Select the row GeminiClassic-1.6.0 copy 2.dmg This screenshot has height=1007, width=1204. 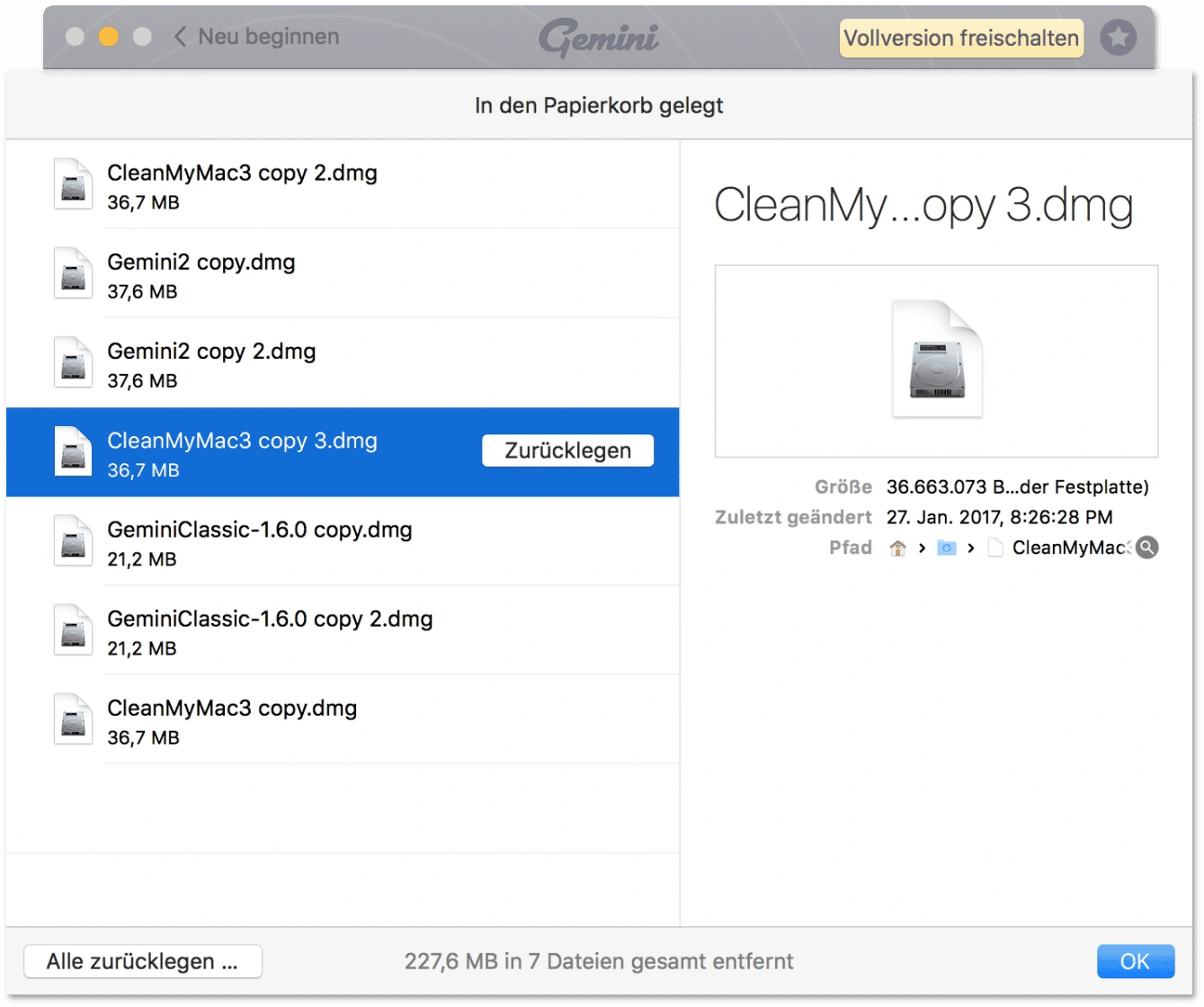(x=343, y=629)
